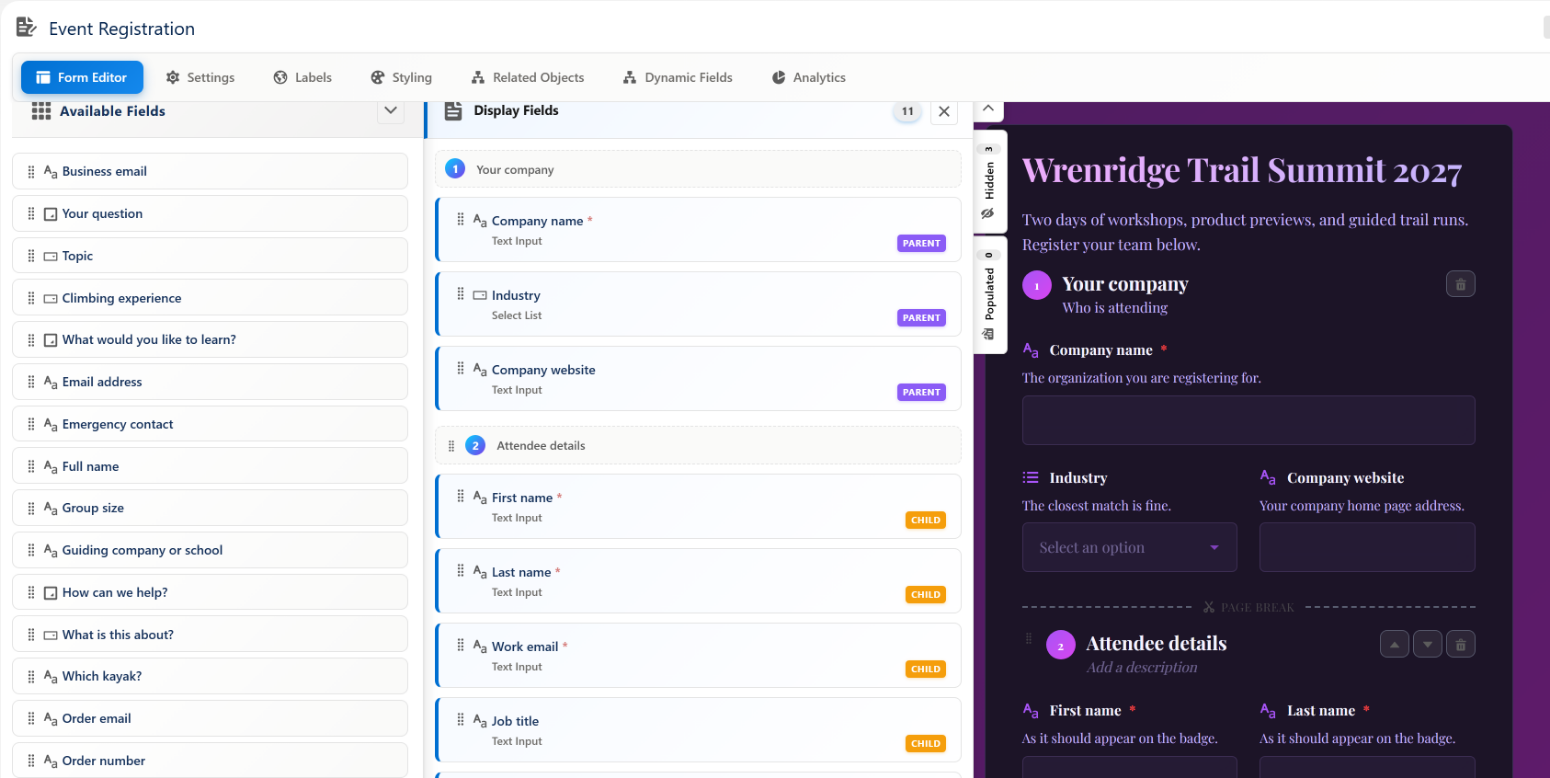
Task: Move the Attendee details section up
Action: tap(1395, 644)
